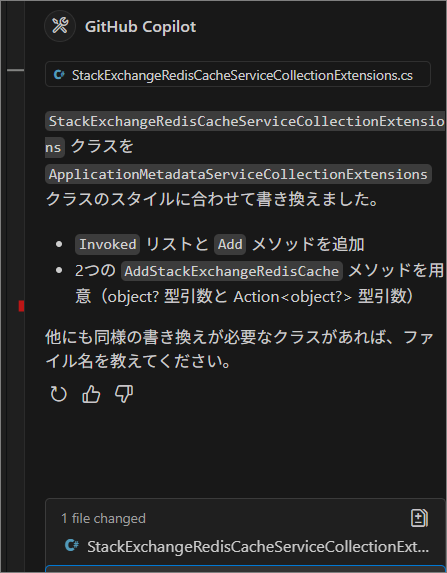
Task: Click the Invoked inline code symbol
Action: (x=107, y=244)
